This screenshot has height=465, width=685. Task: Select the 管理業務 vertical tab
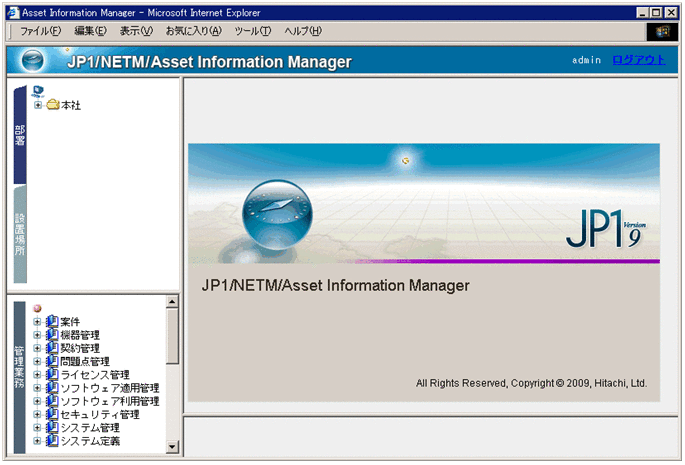tap(20, 377)
